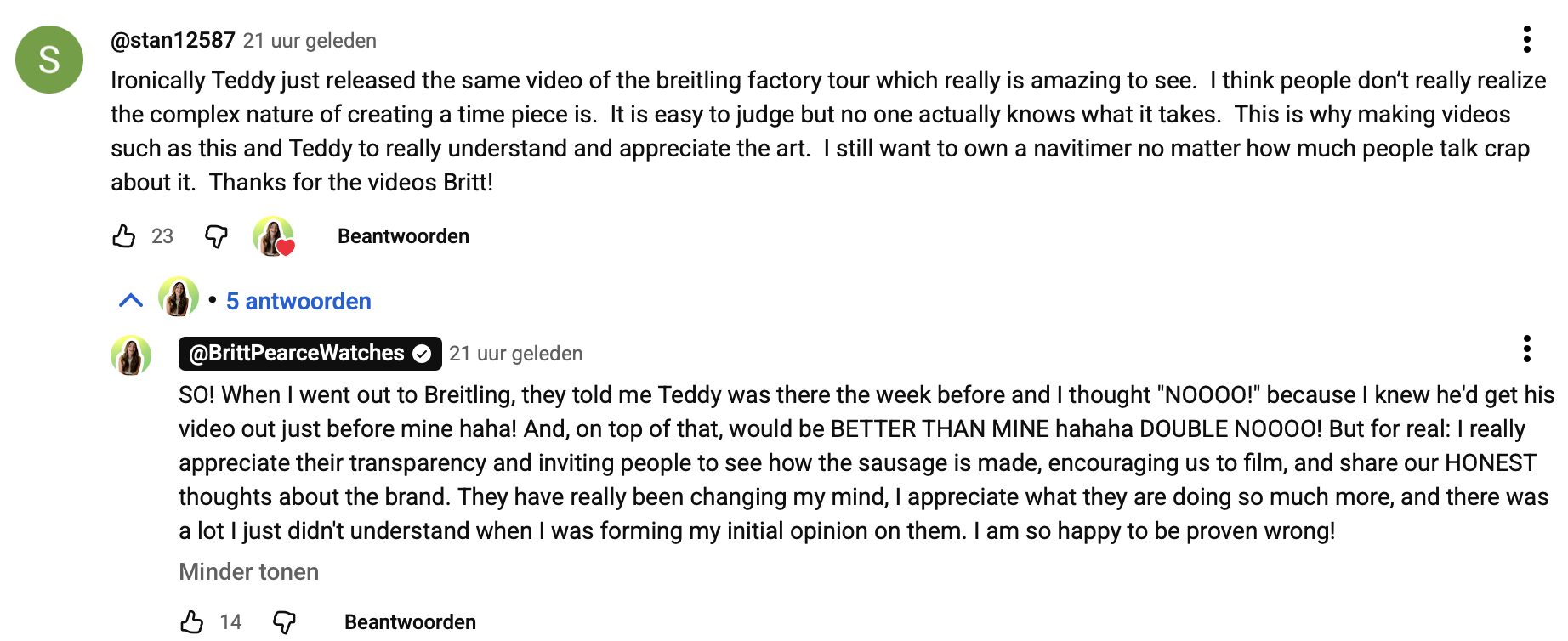This screenshot has width=1568, height=641.
Task: Collapse replies with the blue chevron arrow
Action: point(131,301)
